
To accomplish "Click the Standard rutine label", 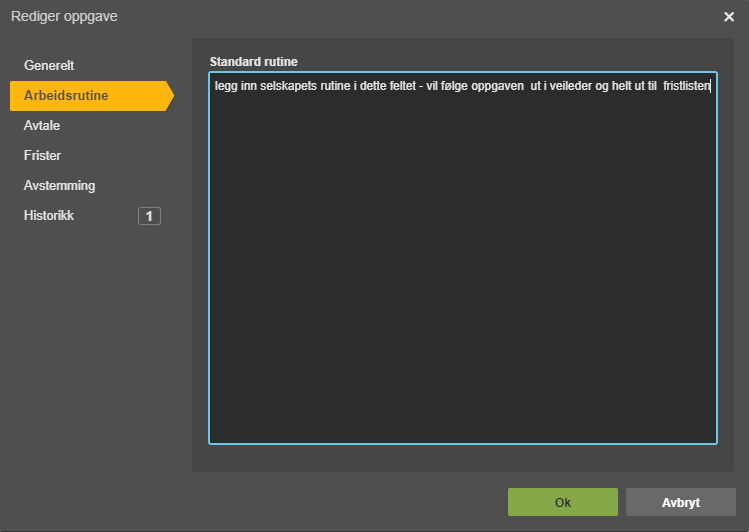I will point(254,62).
